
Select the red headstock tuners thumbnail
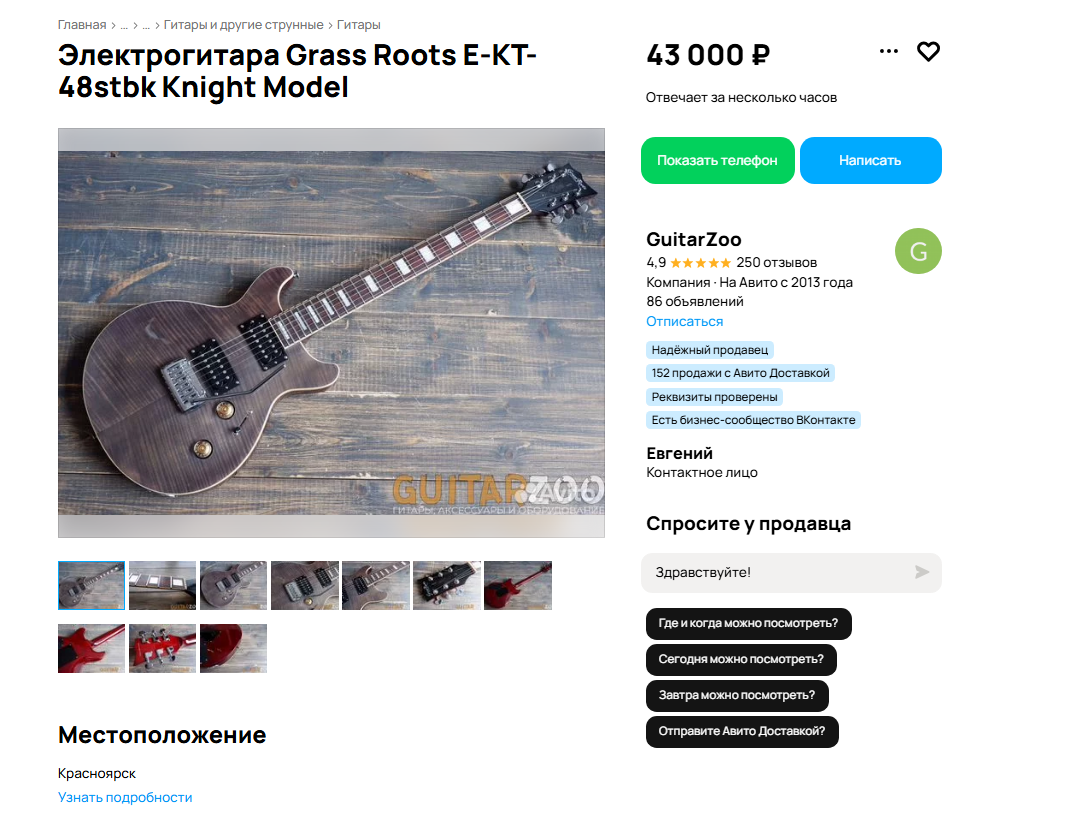[162, 648]
